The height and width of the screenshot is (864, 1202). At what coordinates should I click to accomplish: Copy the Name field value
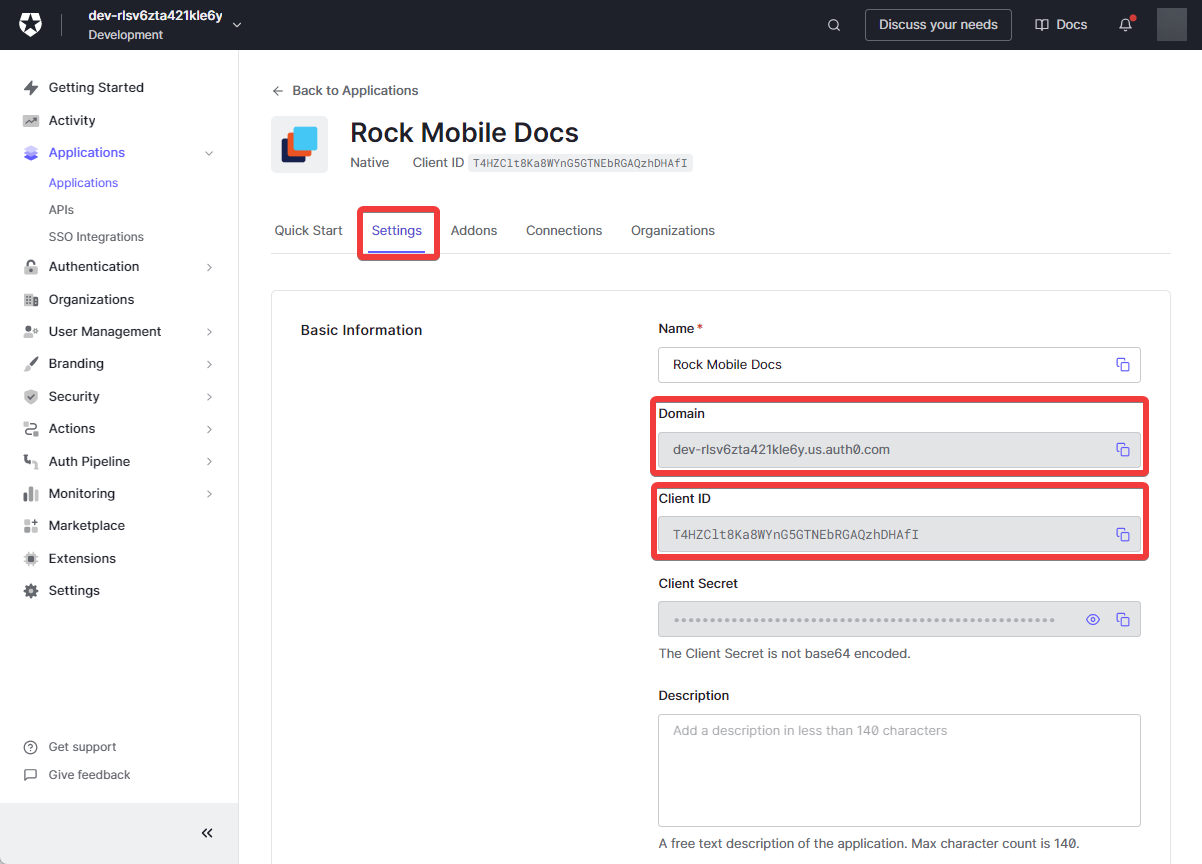tap(1123, 365)
